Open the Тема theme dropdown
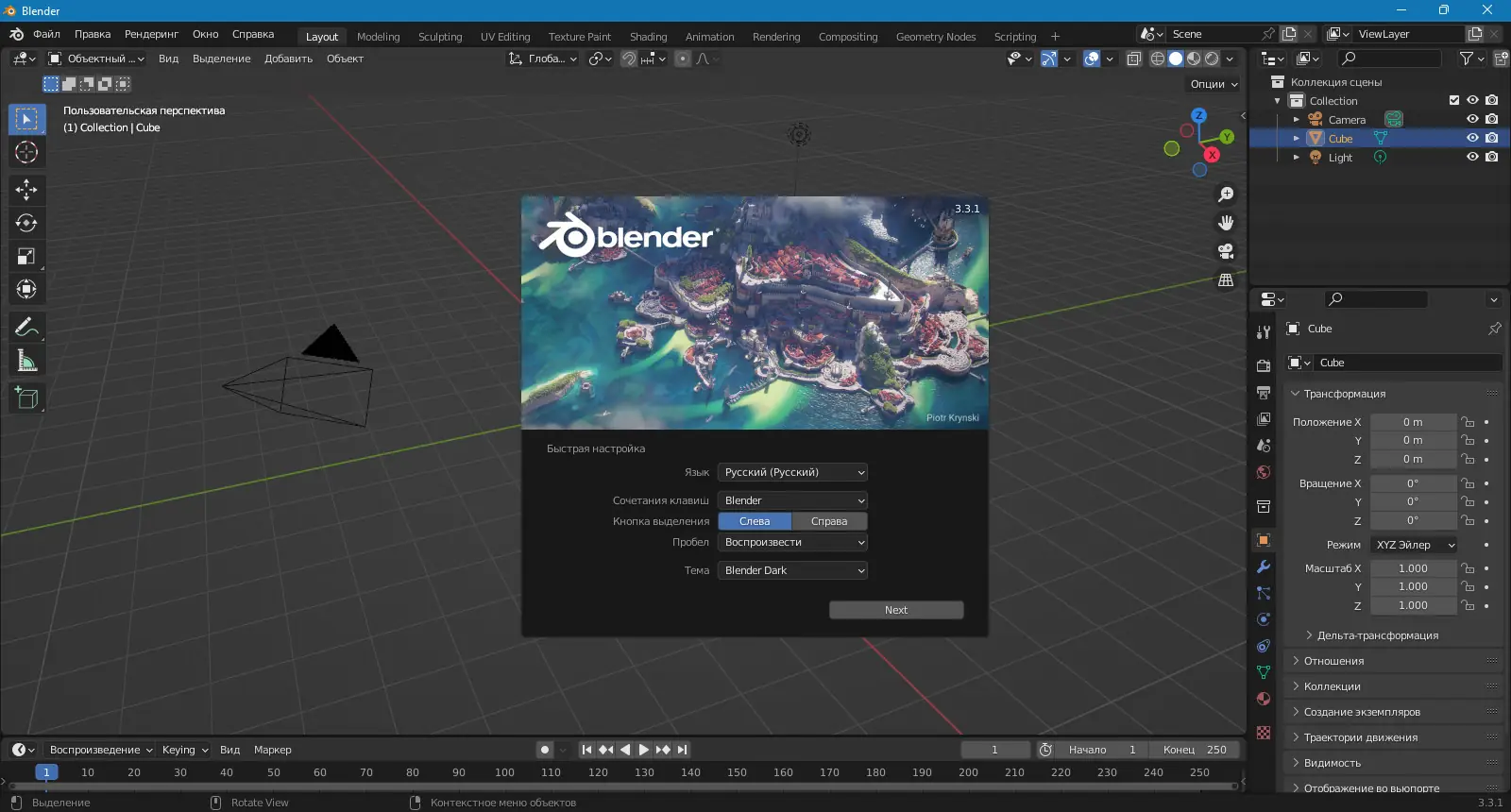1511x812 pixels. coord(792,570)
